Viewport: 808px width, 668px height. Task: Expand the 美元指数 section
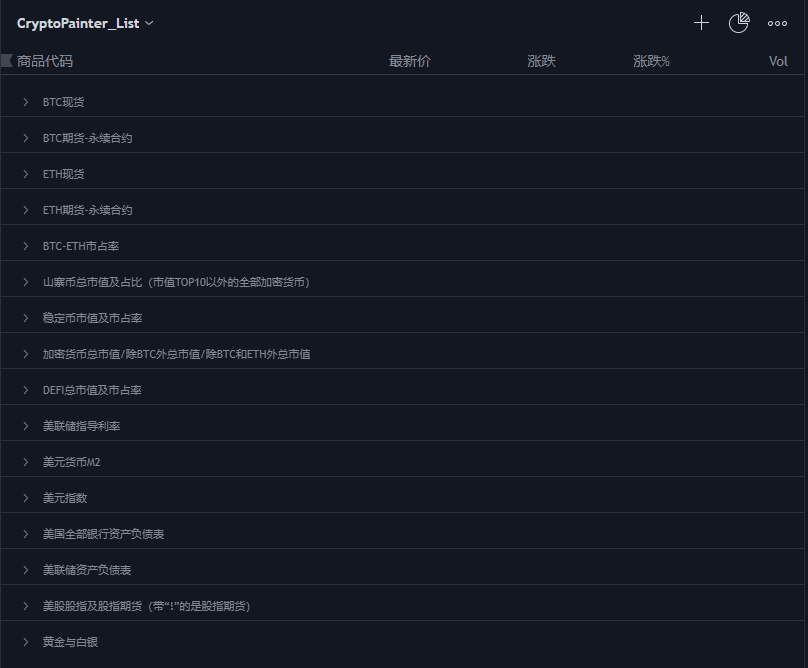point(26,498)
